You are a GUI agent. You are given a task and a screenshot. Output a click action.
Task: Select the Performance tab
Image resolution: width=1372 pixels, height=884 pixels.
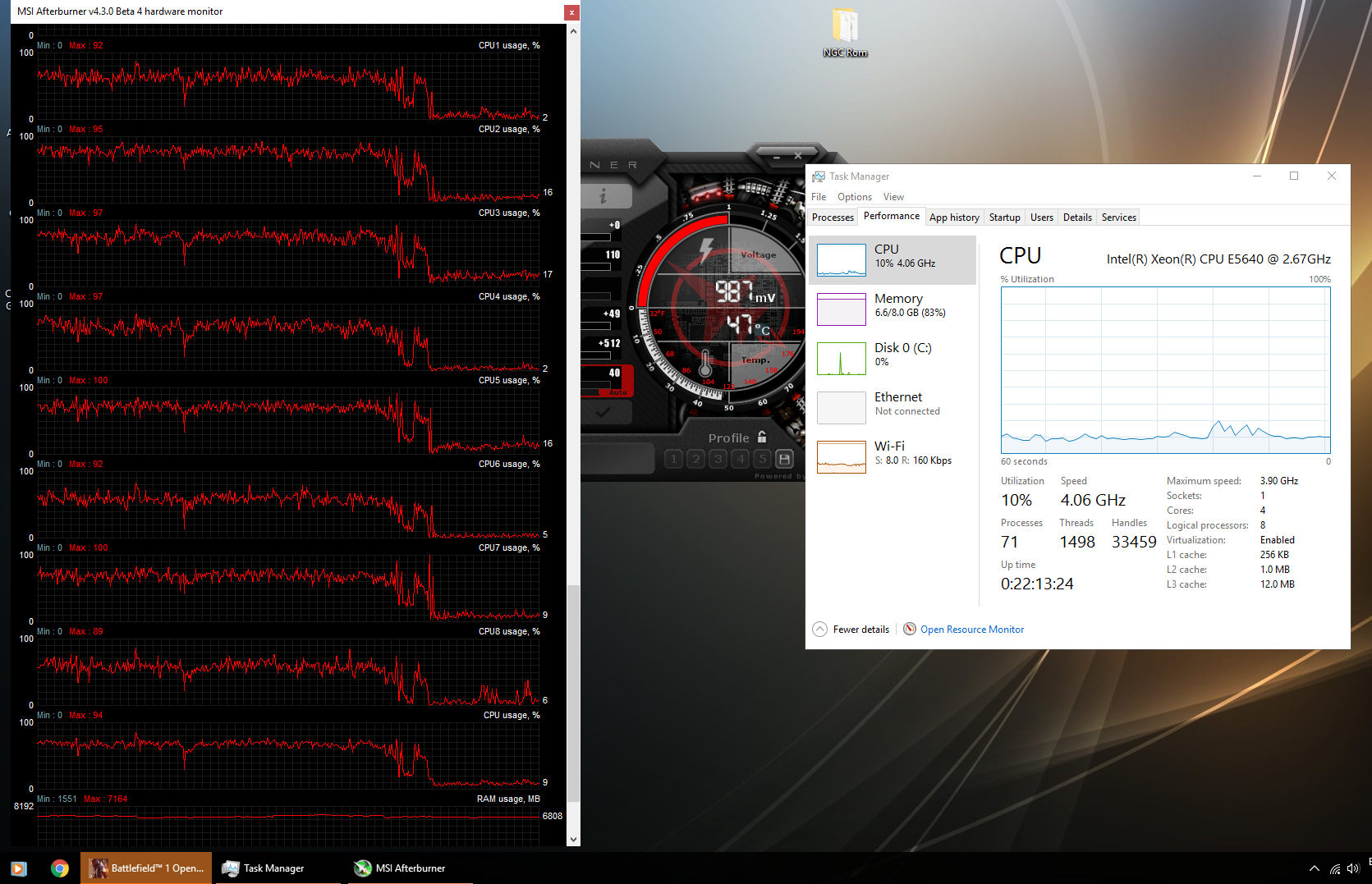pyautogui.click(x=892, y=216)
